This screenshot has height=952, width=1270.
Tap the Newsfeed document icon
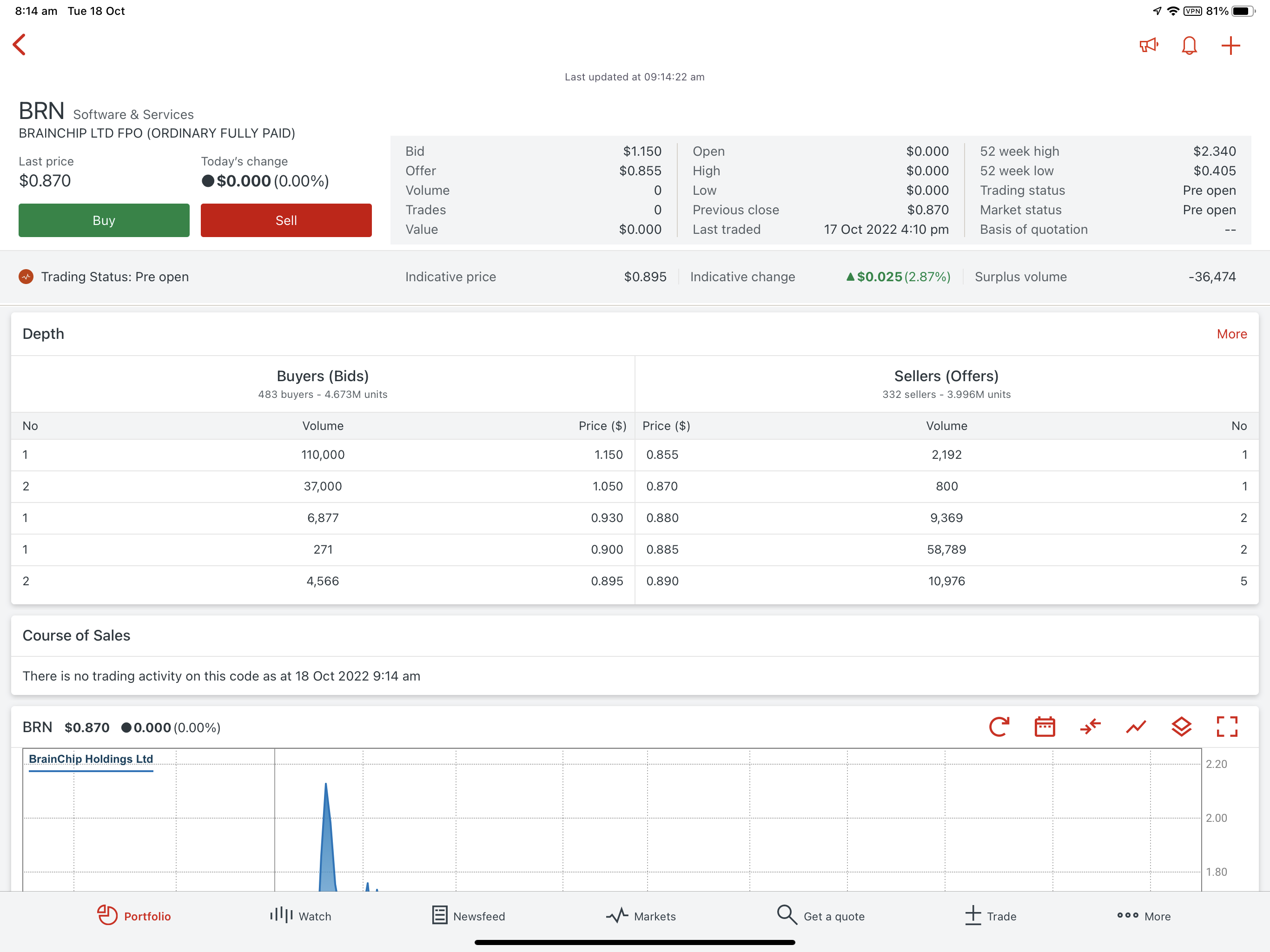click(439, 915)
